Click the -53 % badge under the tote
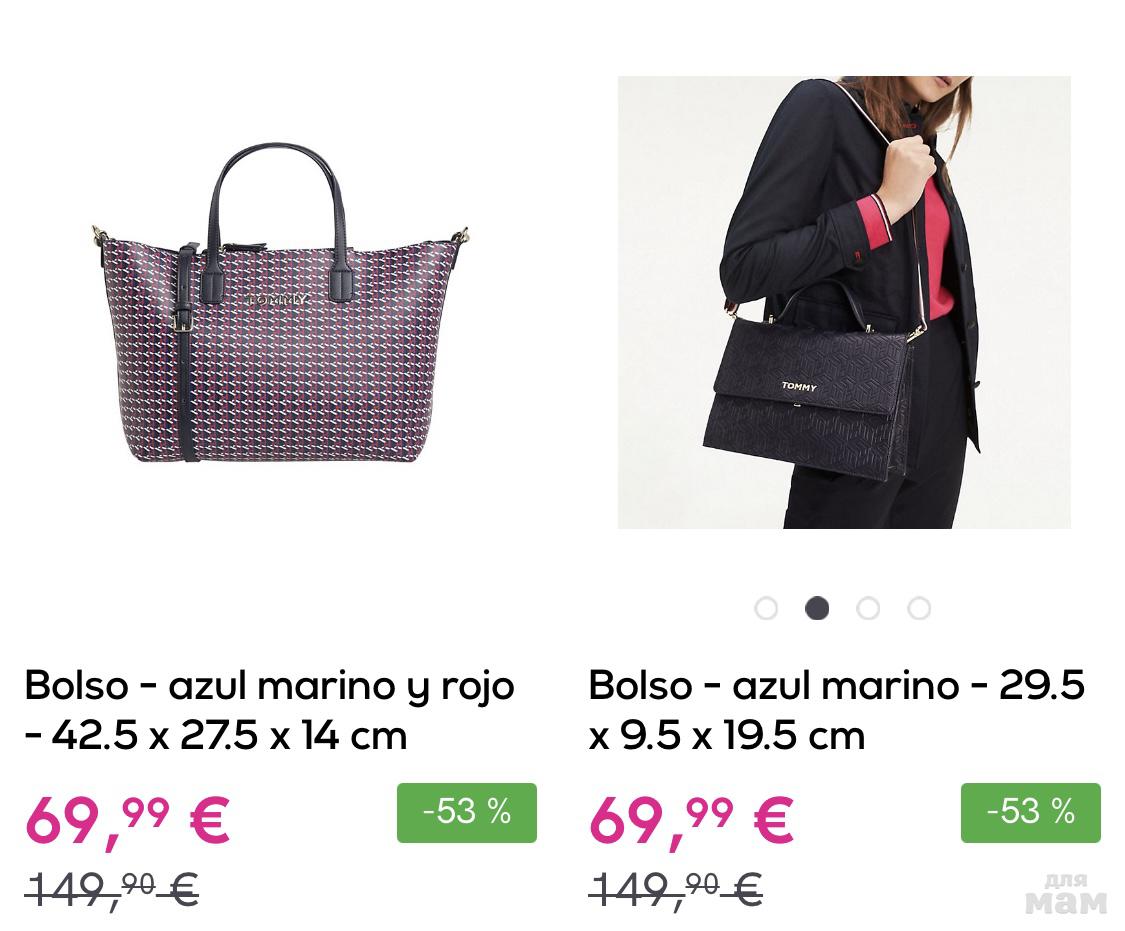 pos(466,813)
